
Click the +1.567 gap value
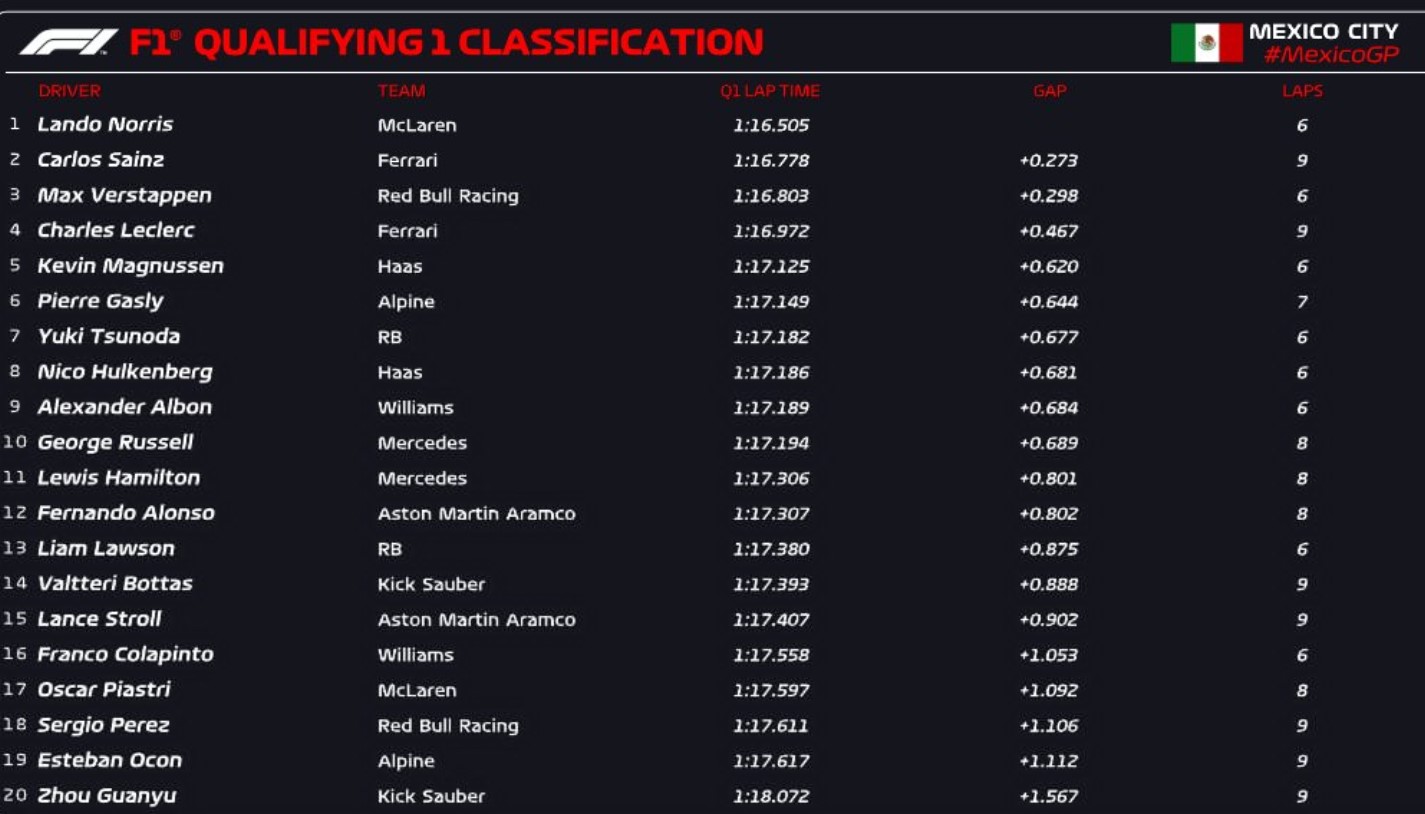coord(1048,796)
